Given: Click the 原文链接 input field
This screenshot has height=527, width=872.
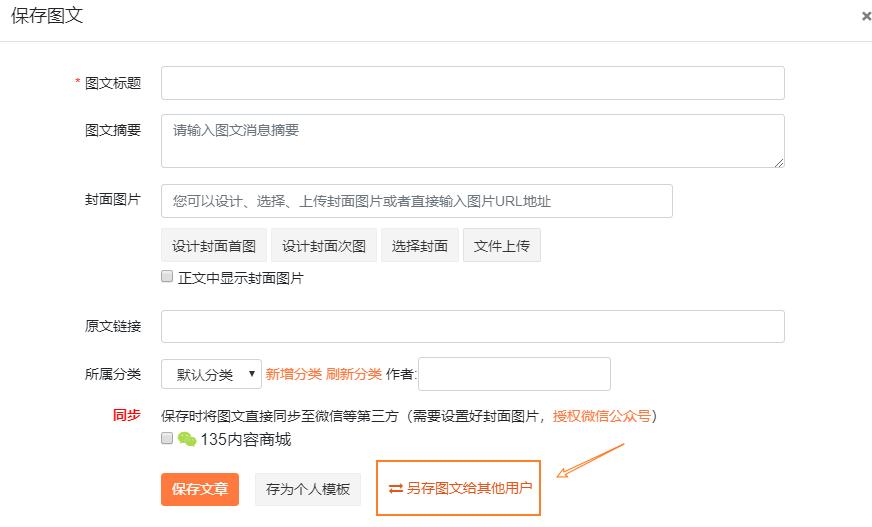Looking at the screenshot, I should click(473, 327).
